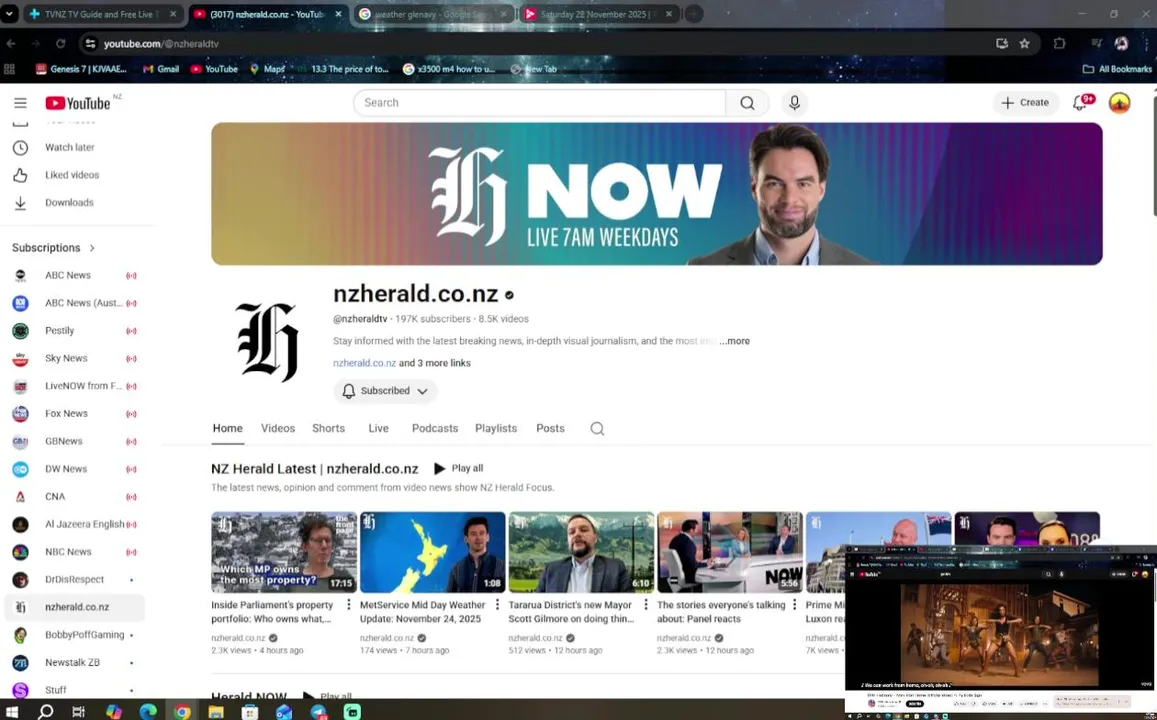
Task: Open options for Tararua District's new Mayor video
Action: (x=646, y=605)
